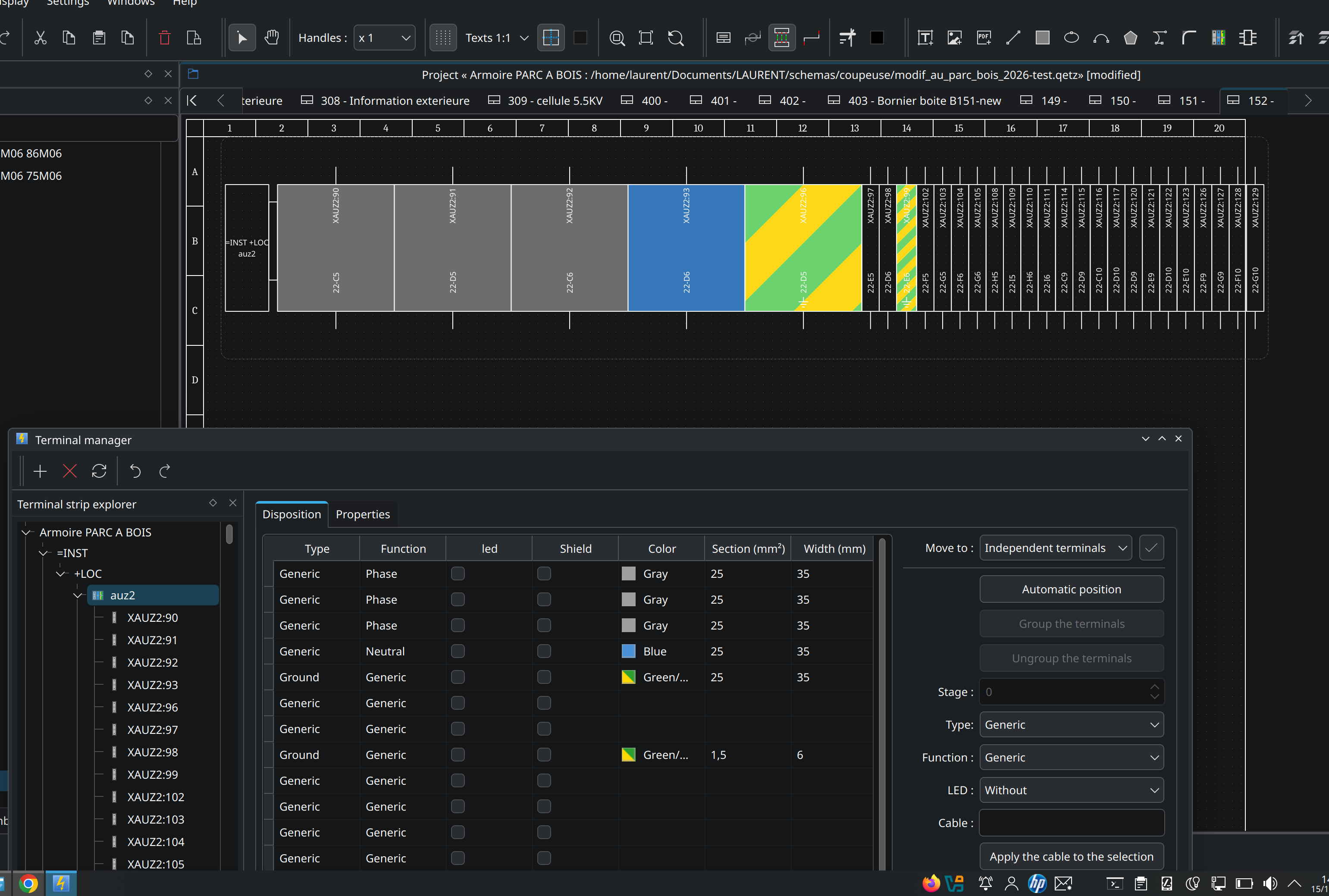1329x896 pixels.
Task: Toggle led checkbox in first Phase row
Action: pos(458,573)
